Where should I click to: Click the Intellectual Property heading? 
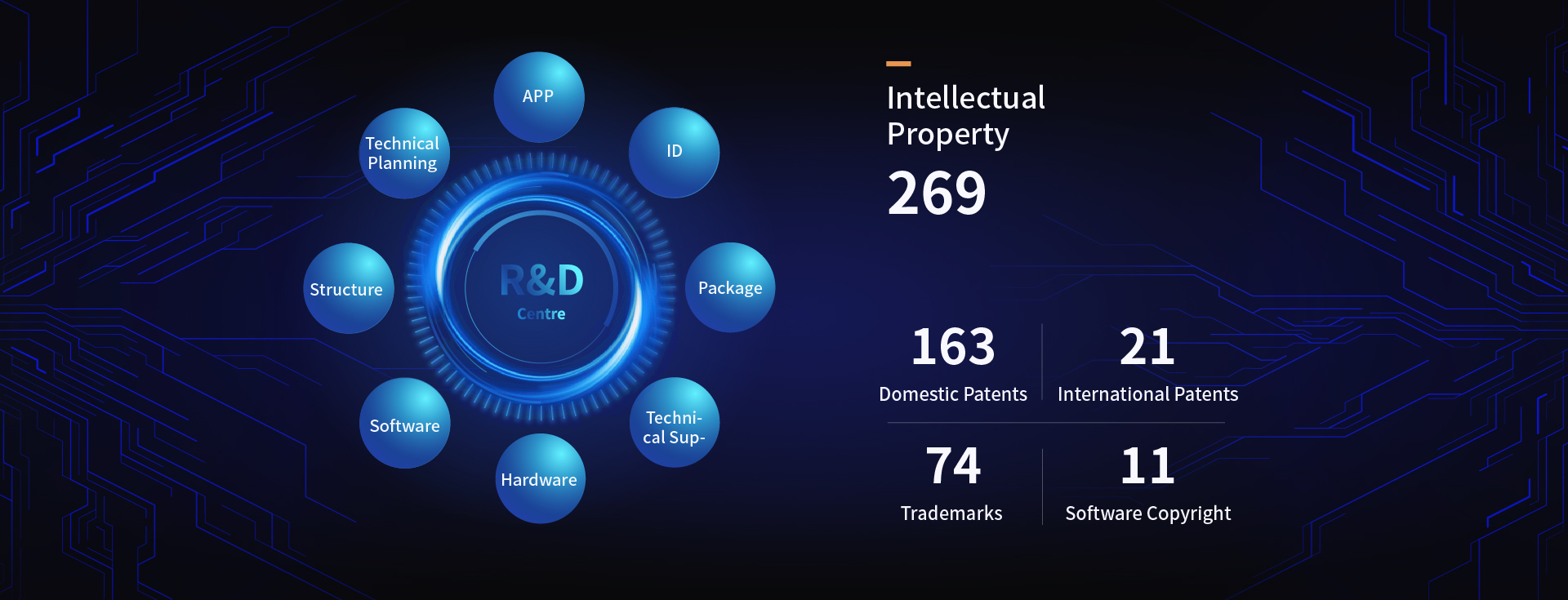pos(965,116)
